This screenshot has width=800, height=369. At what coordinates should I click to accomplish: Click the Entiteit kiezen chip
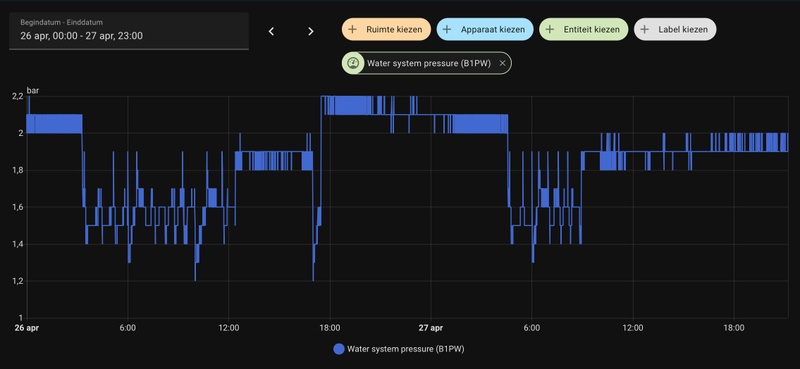pyautogui.click(x=584, y=30)
